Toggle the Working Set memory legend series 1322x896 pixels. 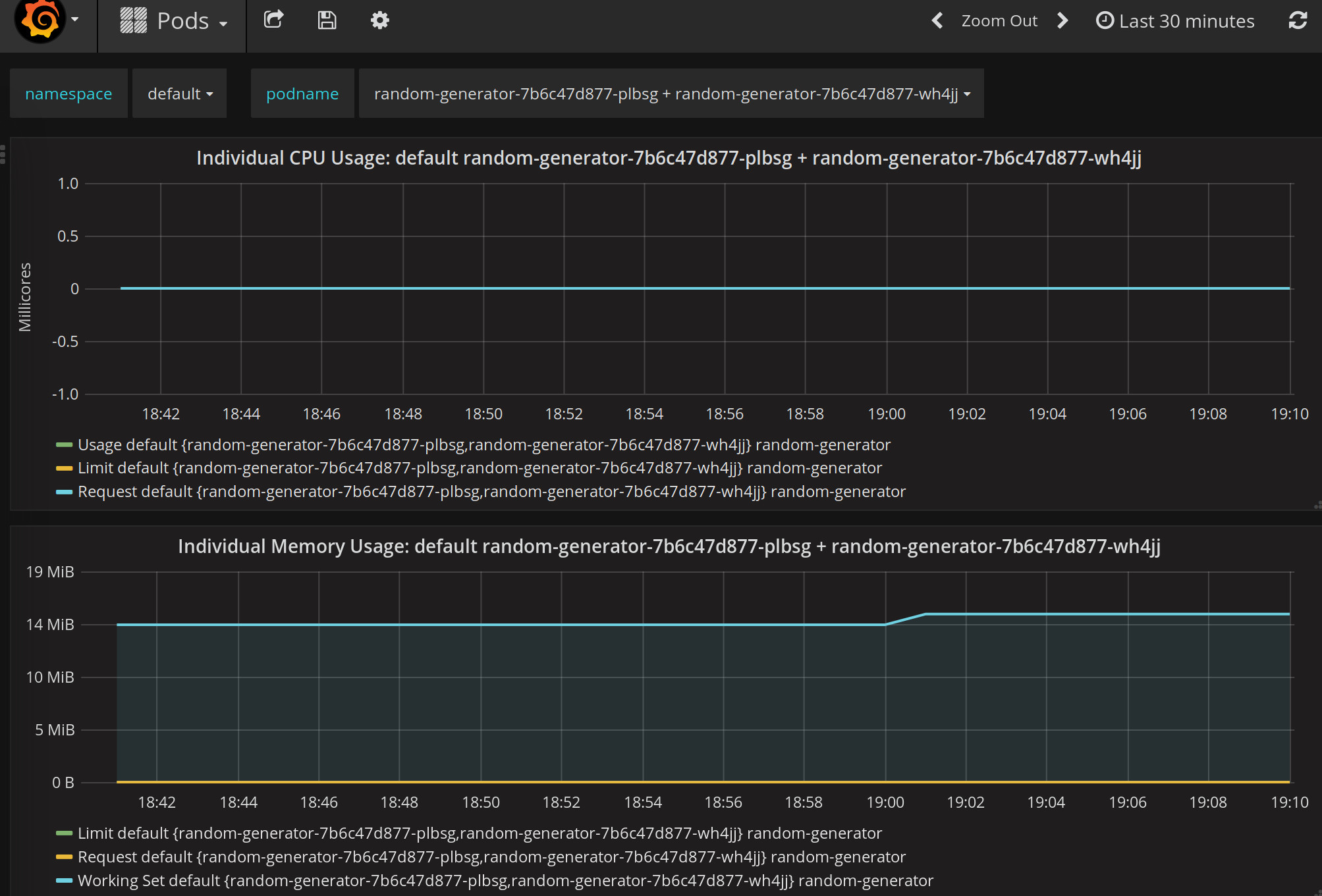click(x=505, y=881)
